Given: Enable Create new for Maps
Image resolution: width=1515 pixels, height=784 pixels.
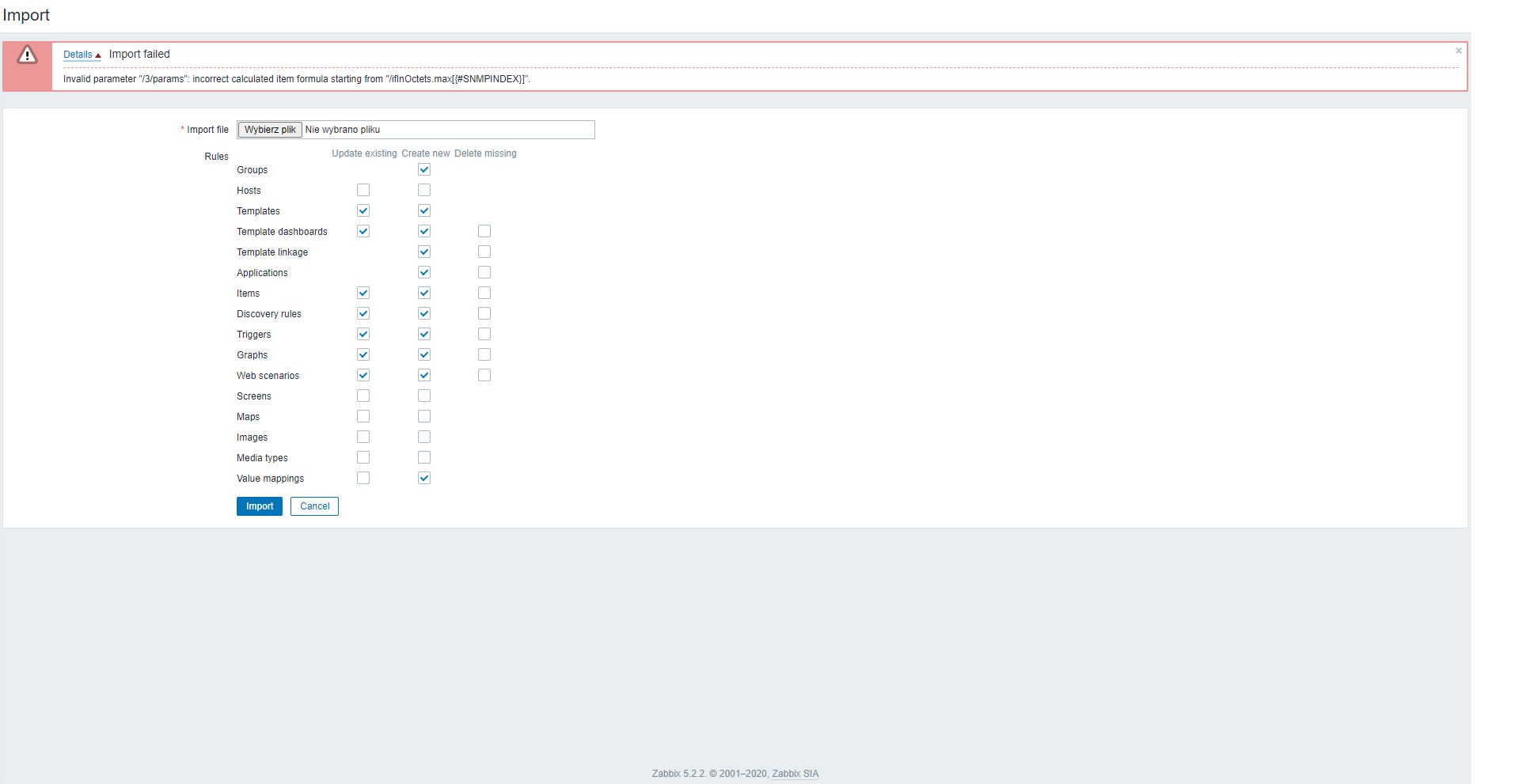Looking at the screenshot, I should coord(424,416).
